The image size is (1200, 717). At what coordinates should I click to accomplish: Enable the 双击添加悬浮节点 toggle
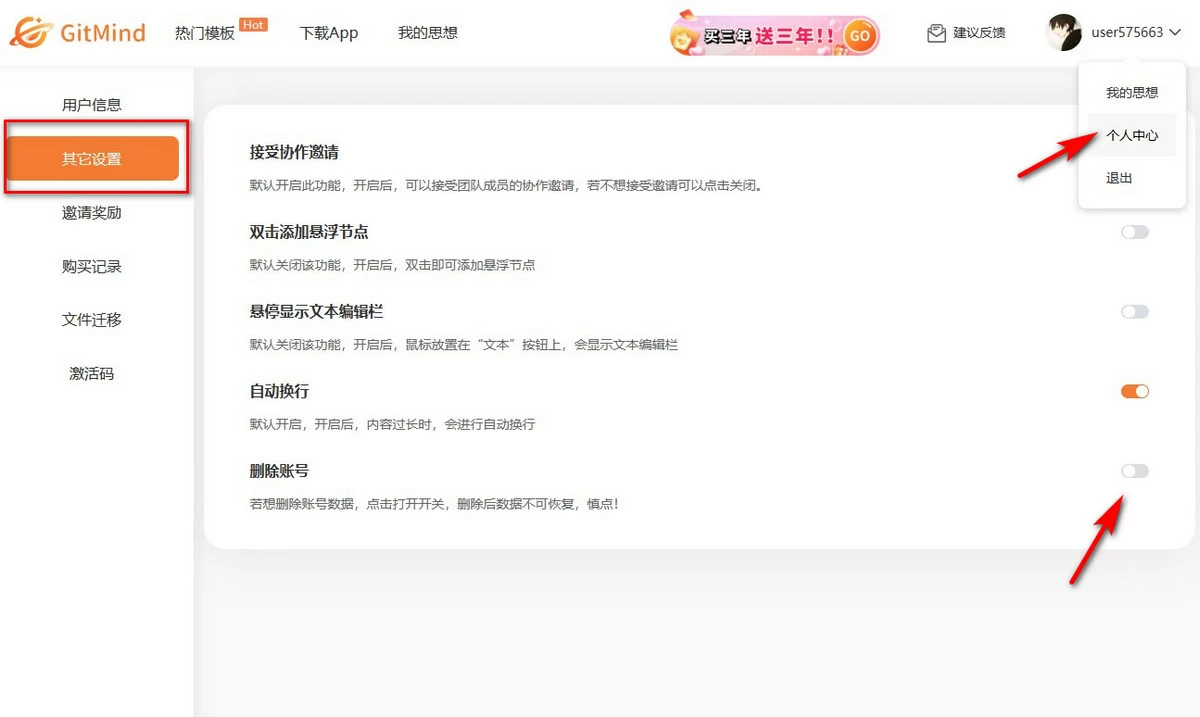tap(1135, 232)
